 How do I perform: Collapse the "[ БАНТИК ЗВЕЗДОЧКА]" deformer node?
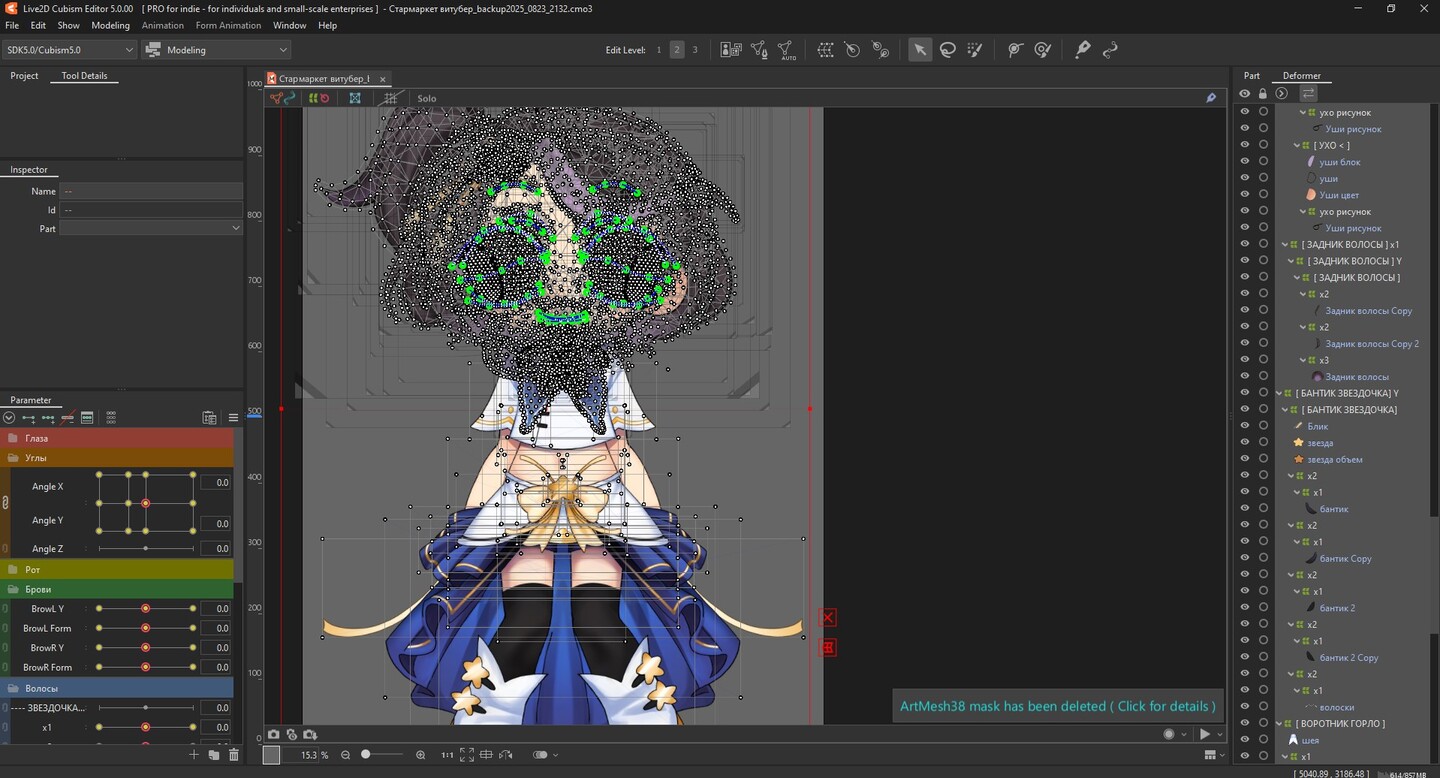[1285, 410]
